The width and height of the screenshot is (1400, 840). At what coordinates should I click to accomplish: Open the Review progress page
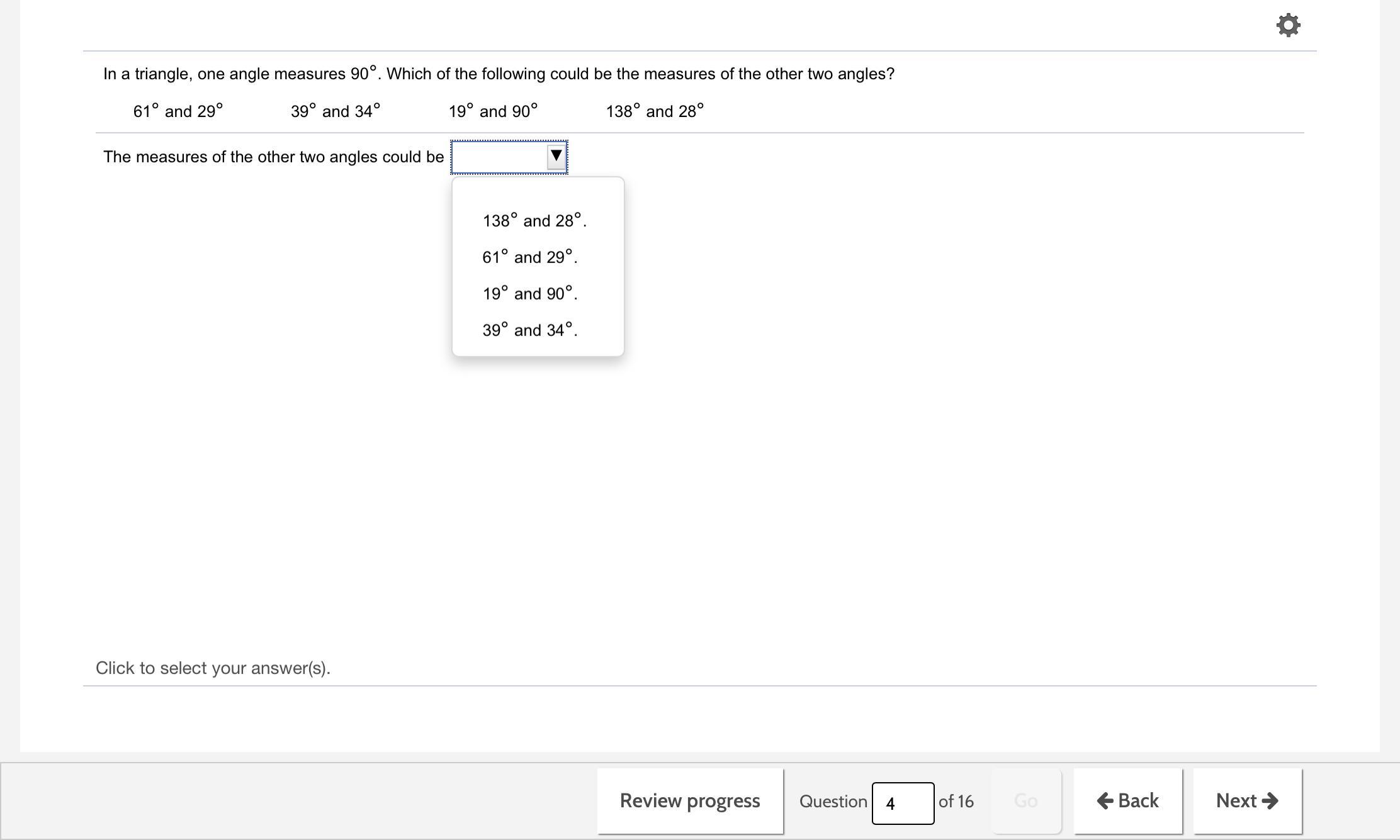coord(690,801)
